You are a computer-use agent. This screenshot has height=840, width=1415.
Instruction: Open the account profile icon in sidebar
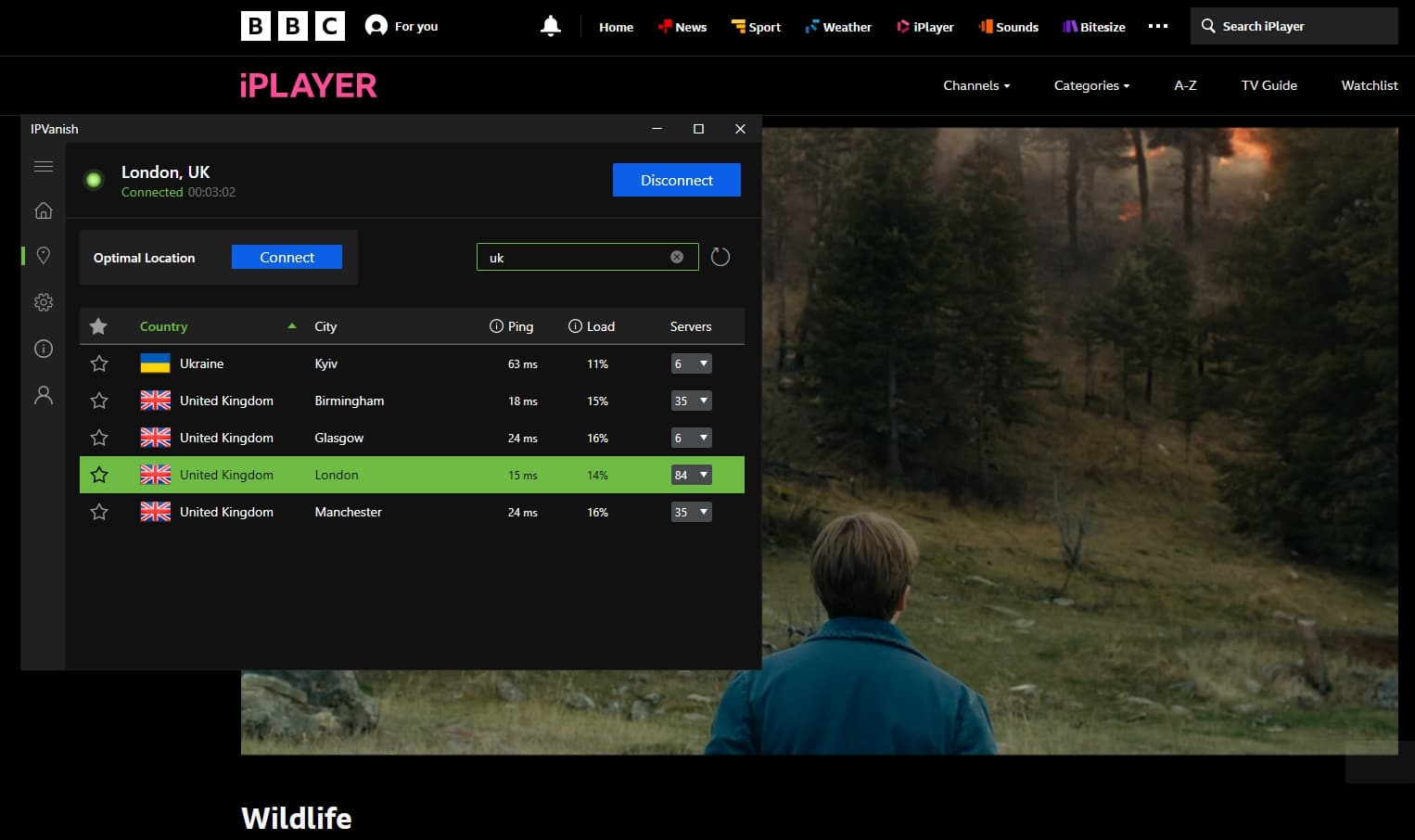point(43,395)
